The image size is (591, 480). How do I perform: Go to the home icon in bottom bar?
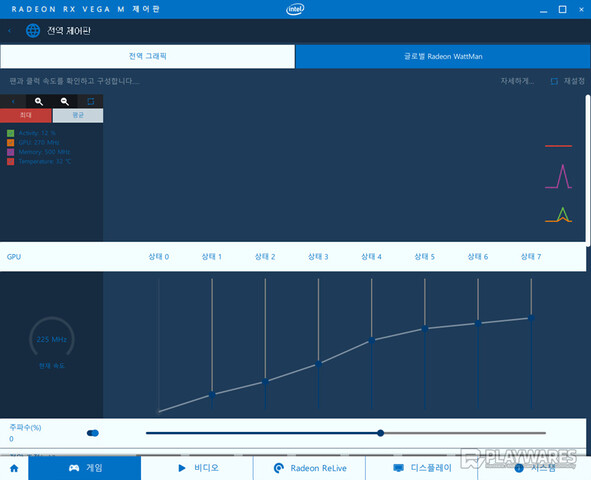click(14, 468)
